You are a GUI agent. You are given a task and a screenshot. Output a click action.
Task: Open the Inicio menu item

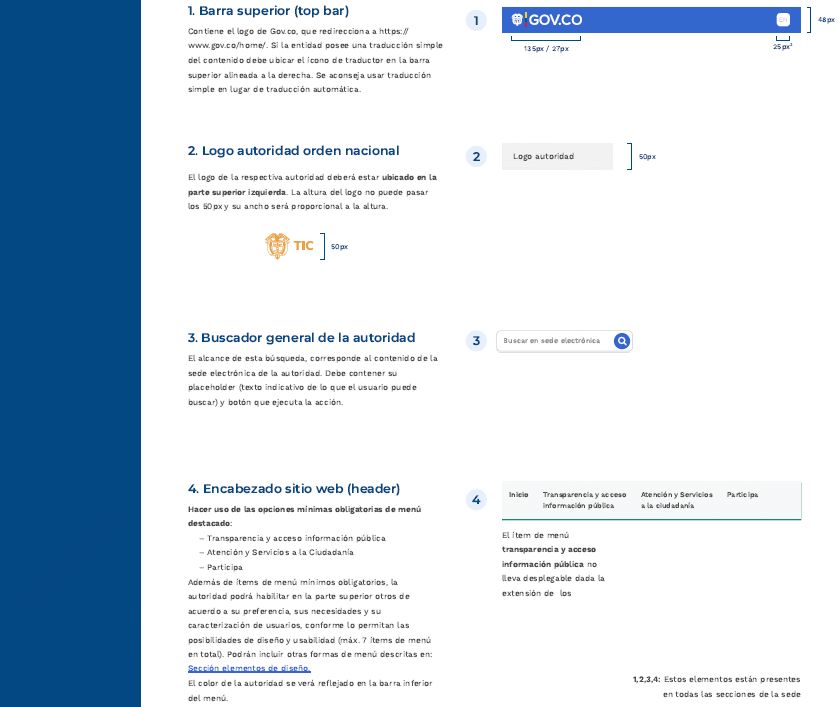(518, 495)
